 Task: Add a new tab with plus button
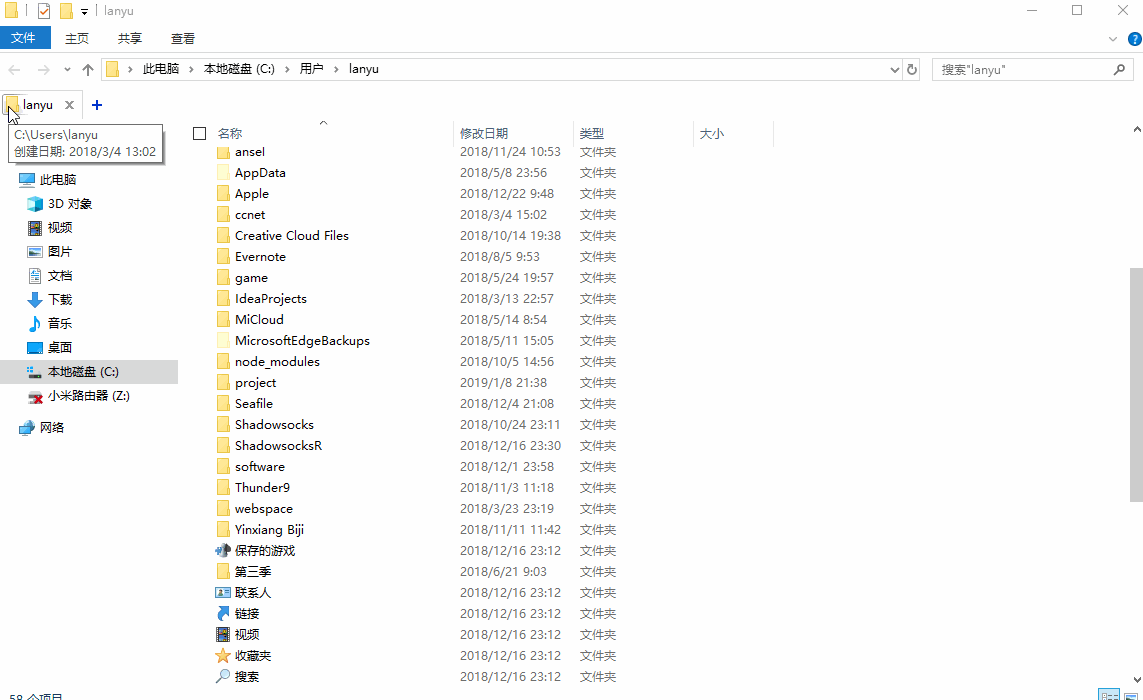[97, 105]
